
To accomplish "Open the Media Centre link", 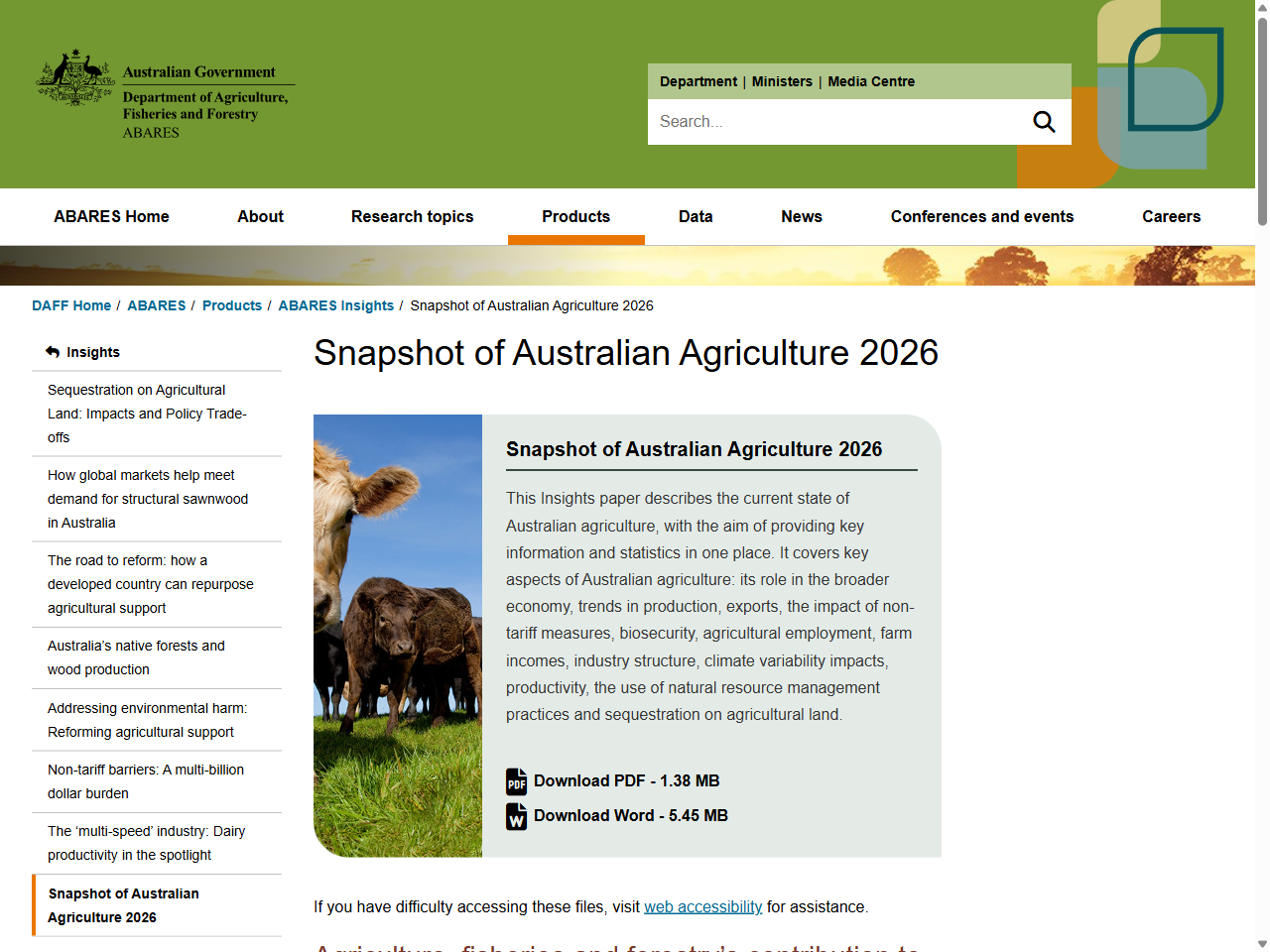I will tap(871, 81).
